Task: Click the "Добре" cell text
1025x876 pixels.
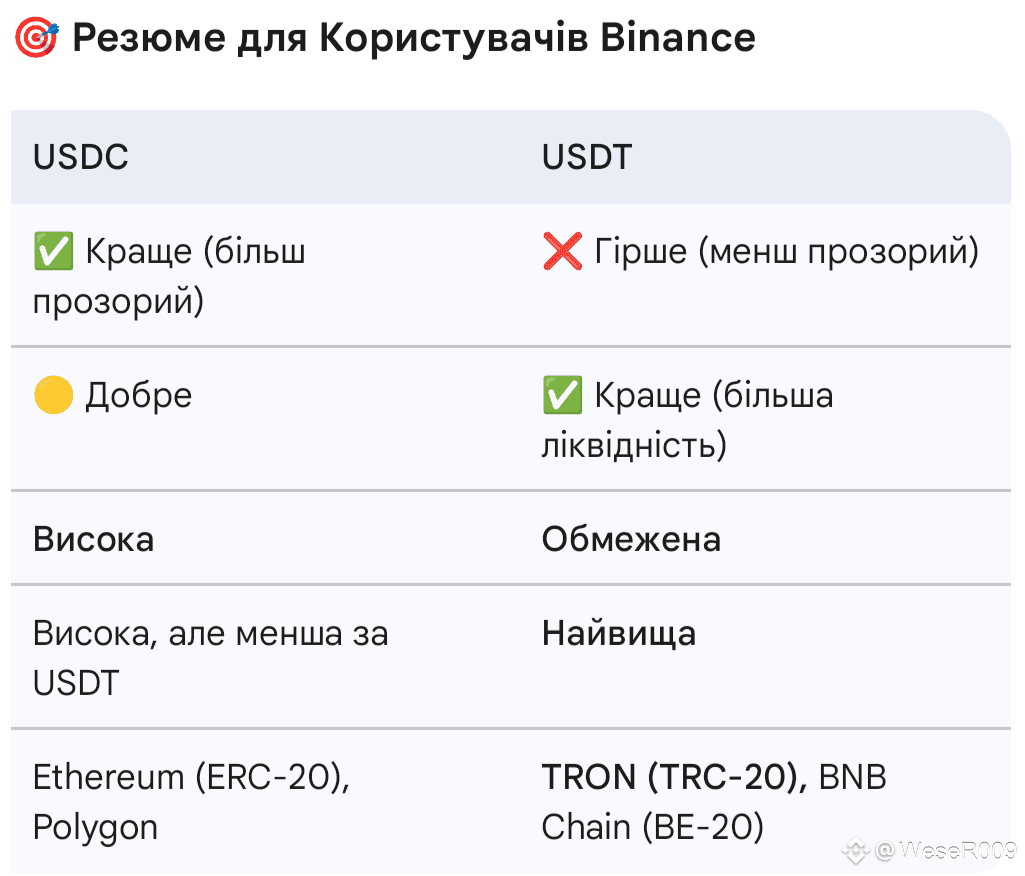Action: pyautogui.click(x=138, y=396)
